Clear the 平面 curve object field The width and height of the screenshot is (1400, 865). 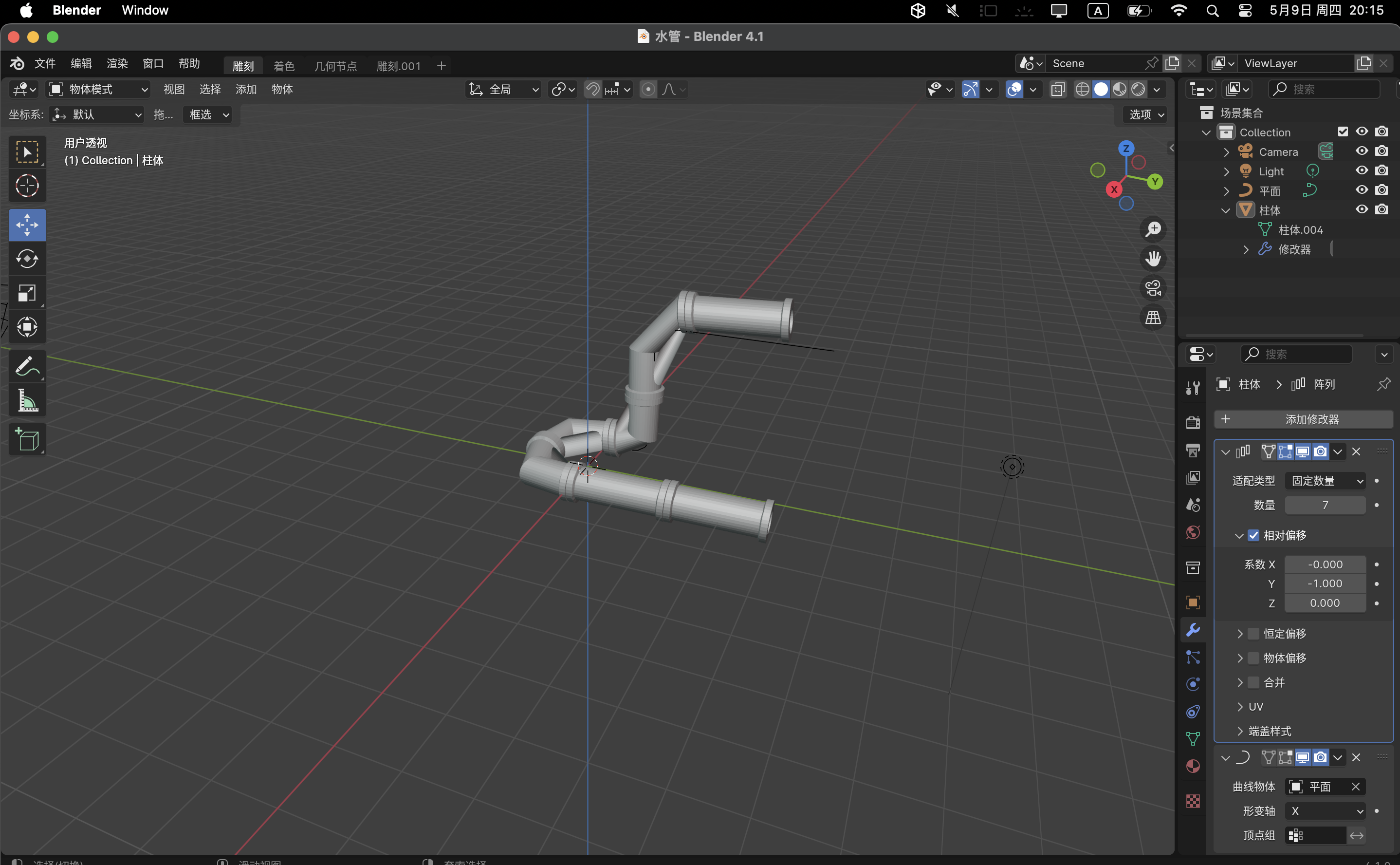click(x=1355, y=787)
